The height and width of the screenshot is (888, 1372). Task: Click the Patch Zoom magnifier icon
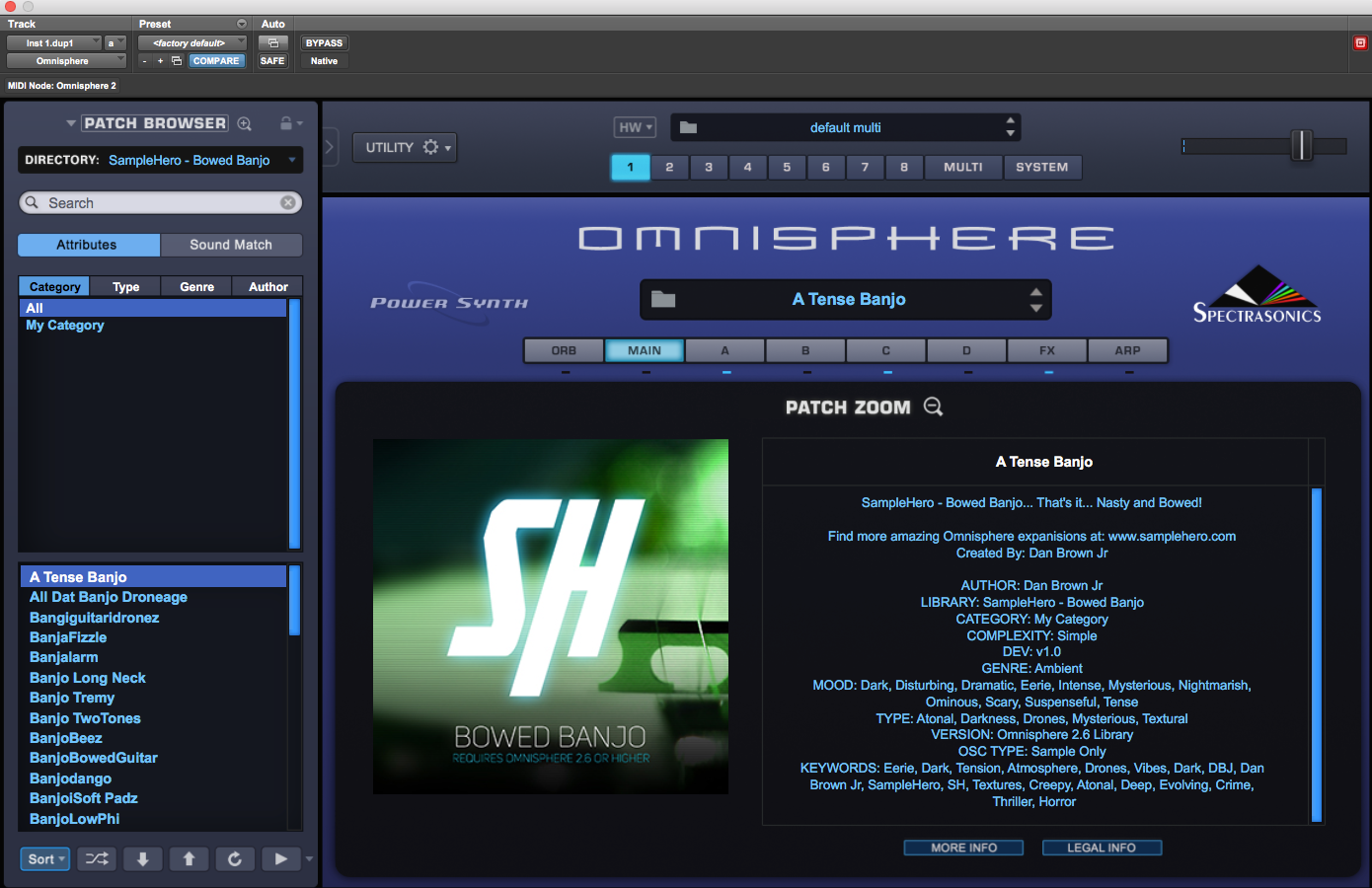933,407
